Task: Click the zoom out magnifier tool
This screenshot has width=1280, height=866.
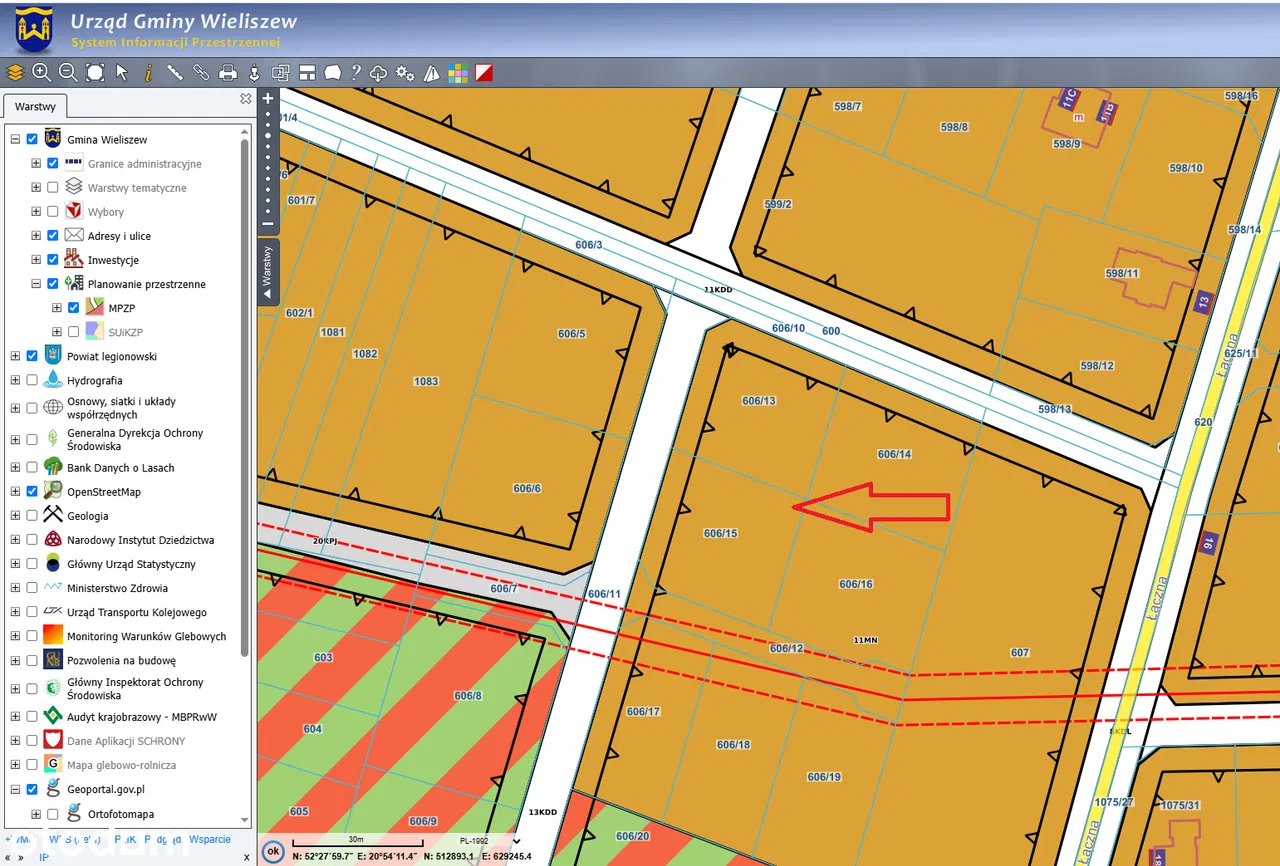Action: click(x=68, y=73)
